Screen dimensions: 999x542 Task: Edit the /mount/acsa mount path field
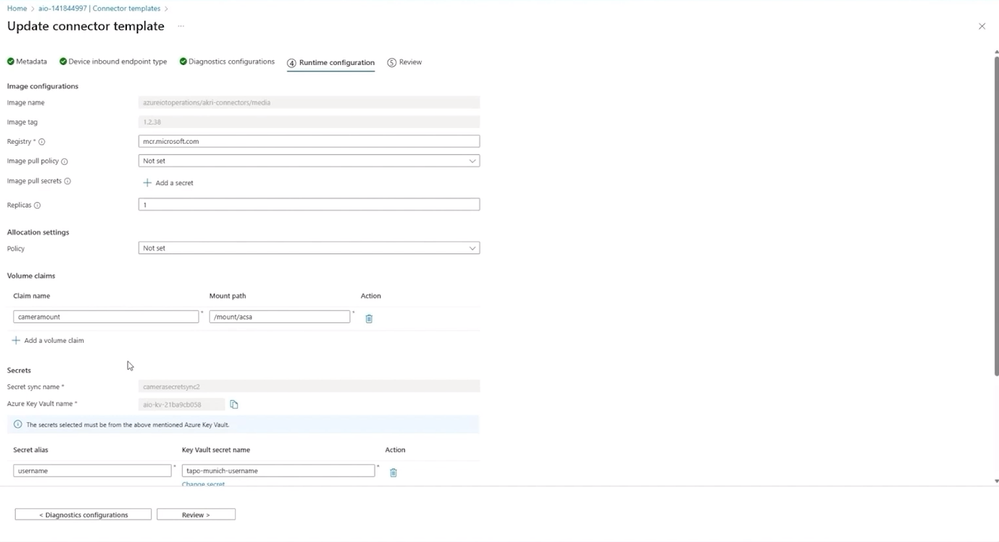tap(280, 317)
